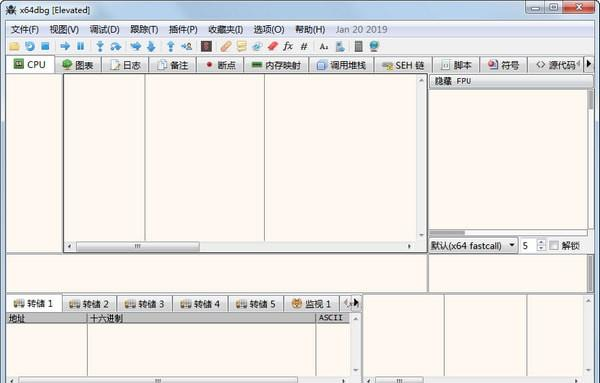600x383 pixels.
Task: Open the 插件(P) menu
Action: click(183, 29)
